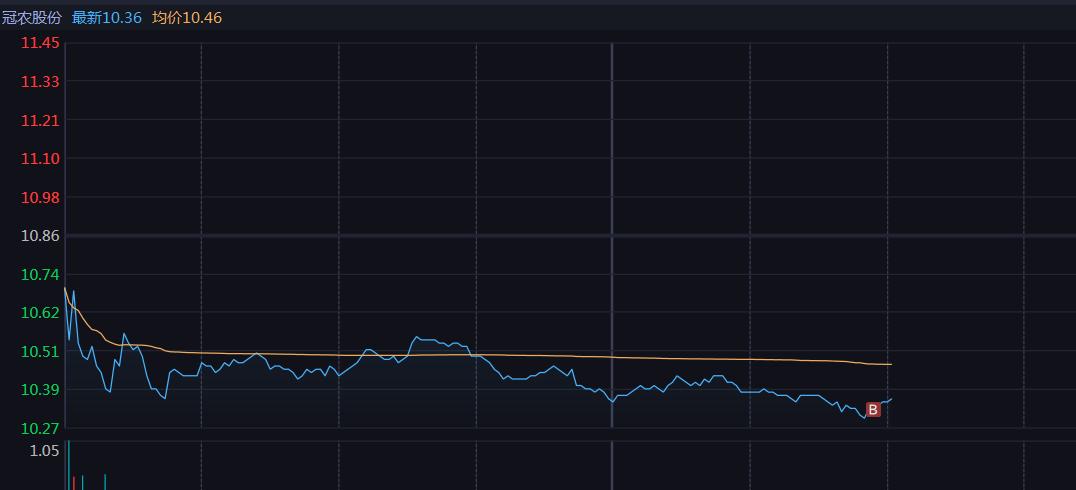Click the end of the orange average line
Screen dimensions: 1076x490
(x=891, y=364)
